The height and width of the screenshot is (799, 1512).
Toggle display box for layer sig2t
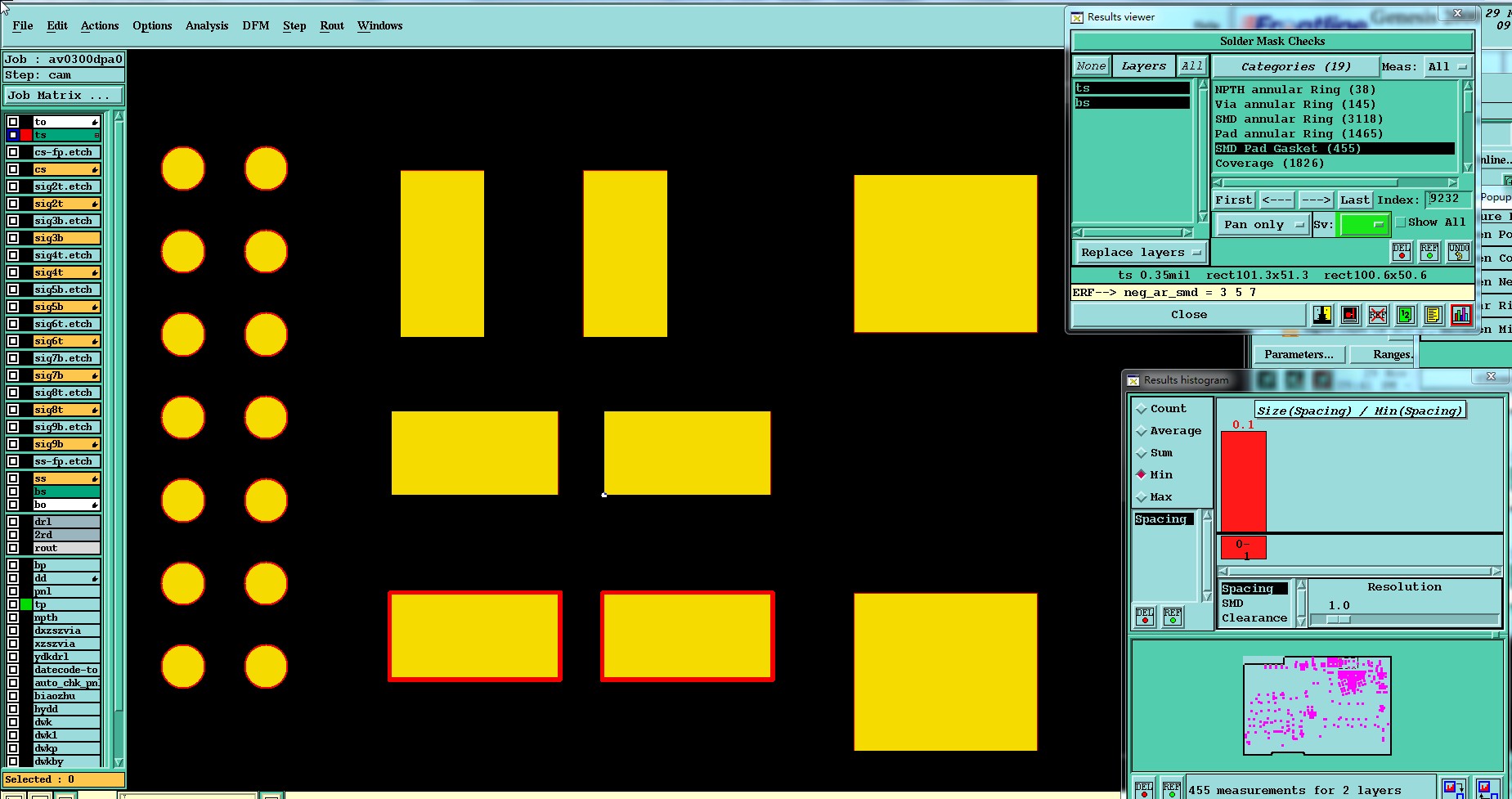[x=13, y=204]
